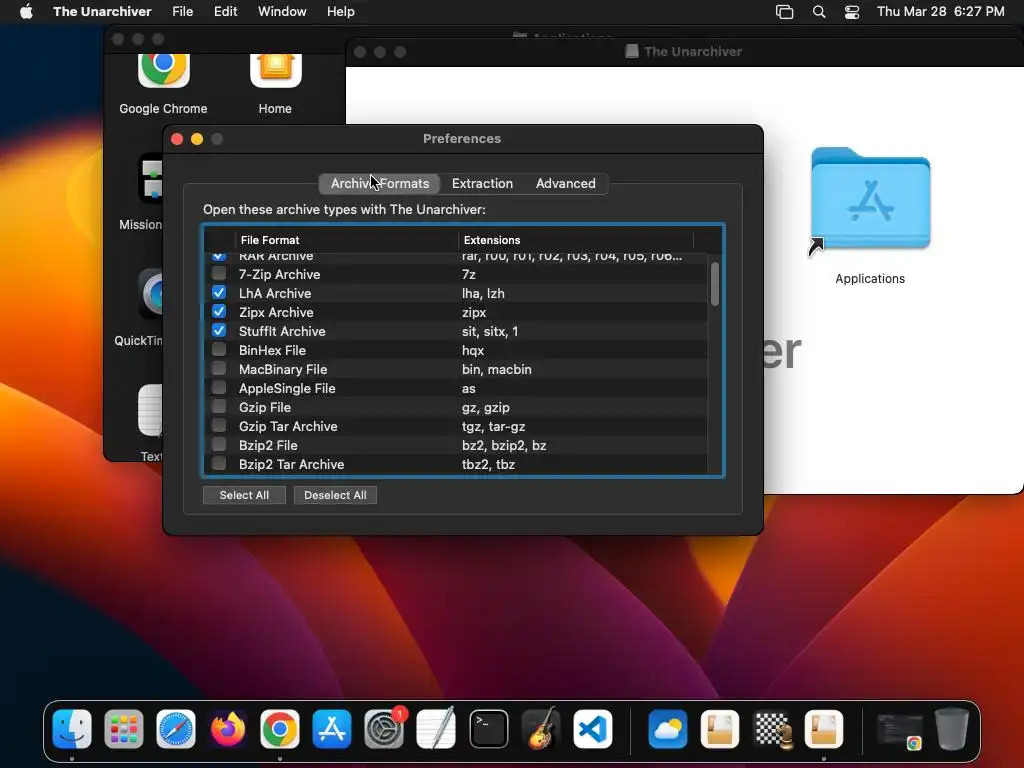Screen dimensions: 1024x768
Task: Click the File Format column header
Action: [346, 240]
